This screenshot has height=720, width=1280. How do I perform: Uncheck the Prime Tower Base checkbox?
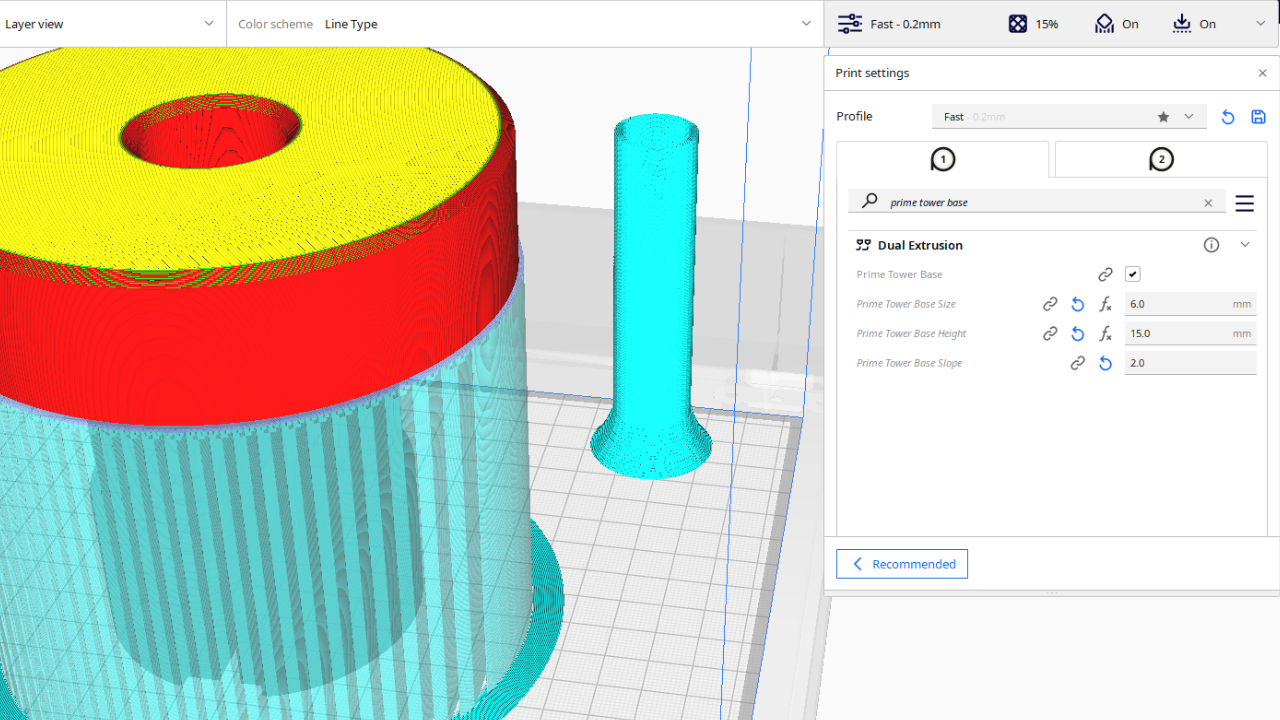pyautogui.click(x=1132, y=274)
